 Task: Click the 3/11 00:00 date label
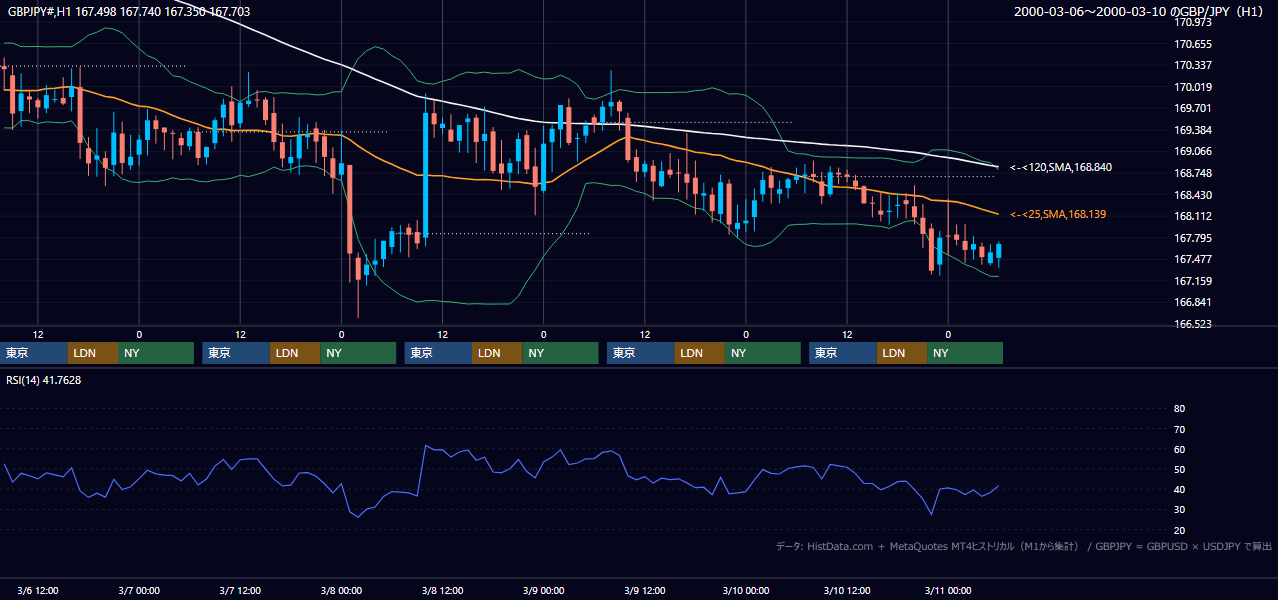pyautogui.click(x=948, y=591)
